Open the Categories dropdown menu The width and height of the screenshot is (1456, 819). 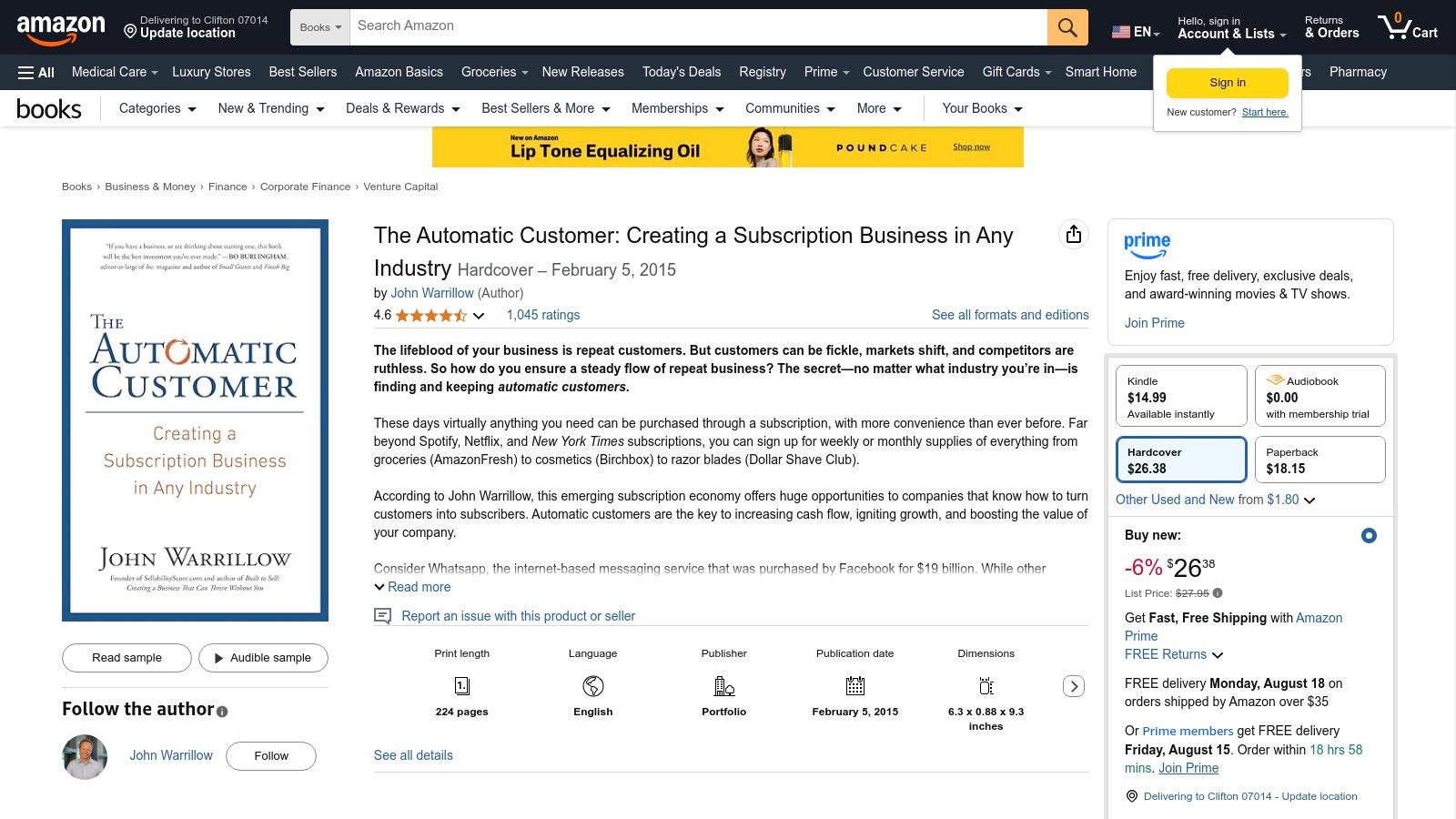(157, 108)
